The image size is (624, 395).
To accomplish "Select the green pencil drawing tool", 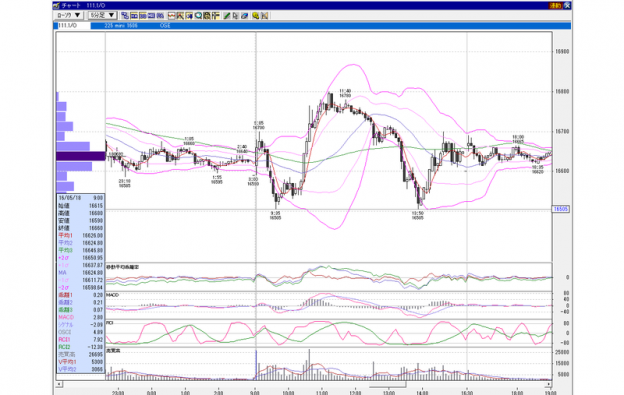I will coord(227,16).
